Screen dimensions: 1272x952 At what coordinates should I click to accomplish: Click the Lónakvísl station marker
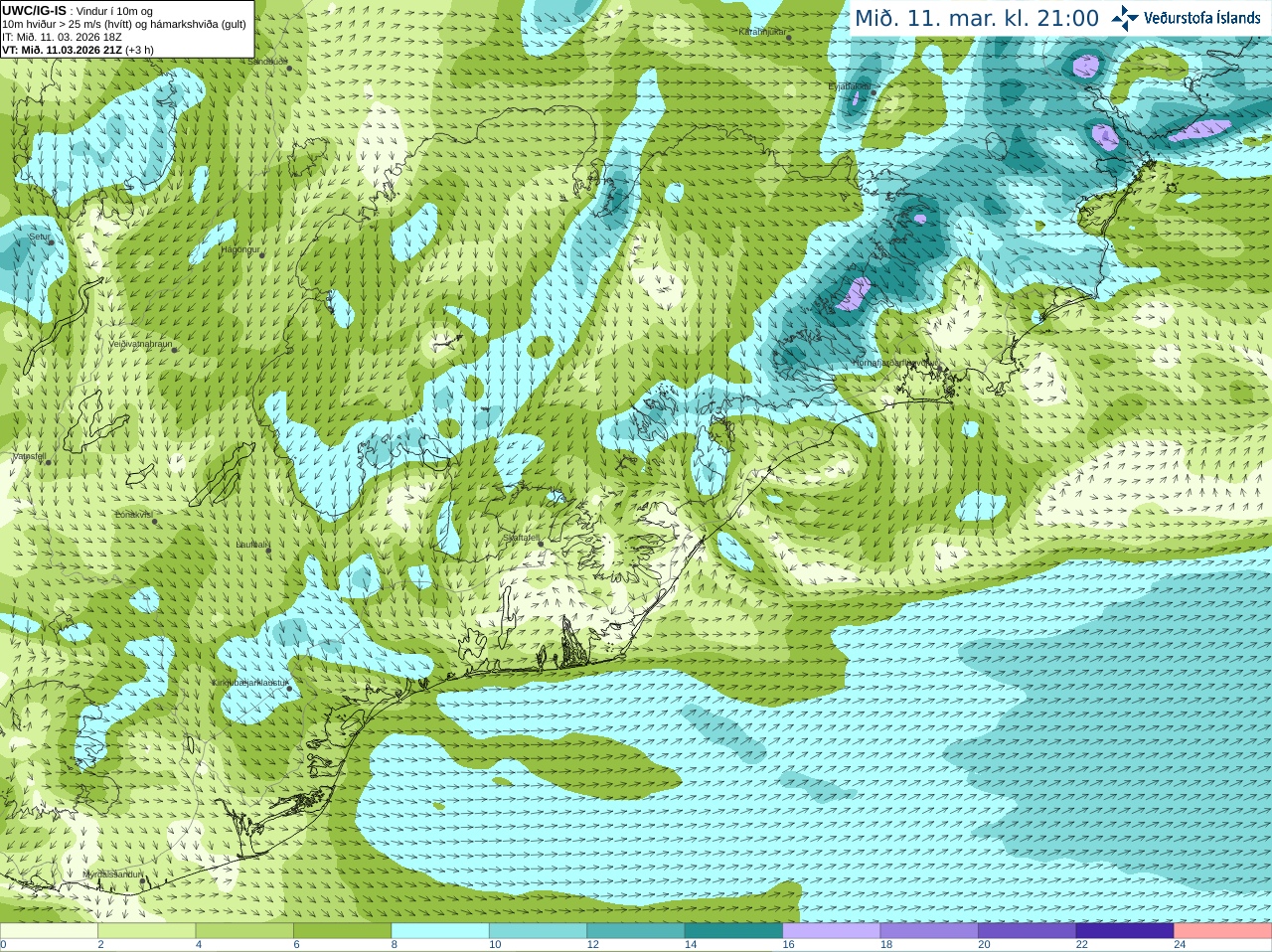(x=154, y=520)
